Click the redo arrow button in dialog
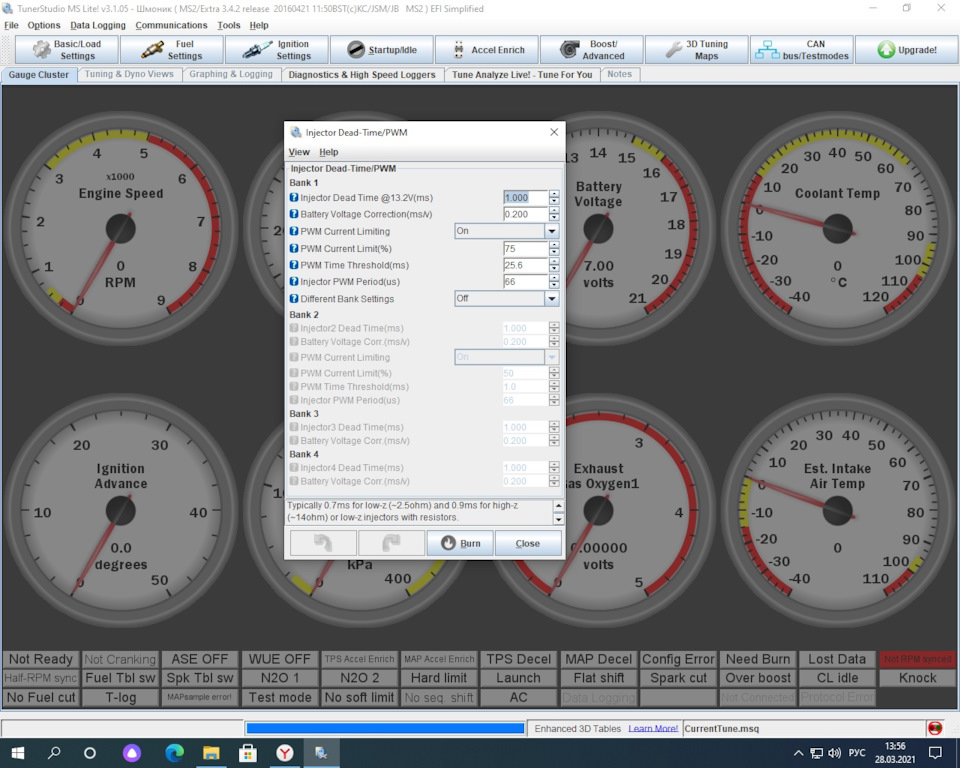The height and width of the screenshot is (768, 960). [391, 543]
